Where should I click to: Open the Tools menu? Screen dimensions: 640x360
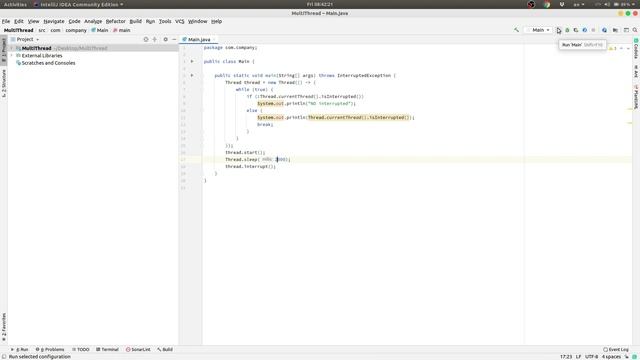(165, 21)
